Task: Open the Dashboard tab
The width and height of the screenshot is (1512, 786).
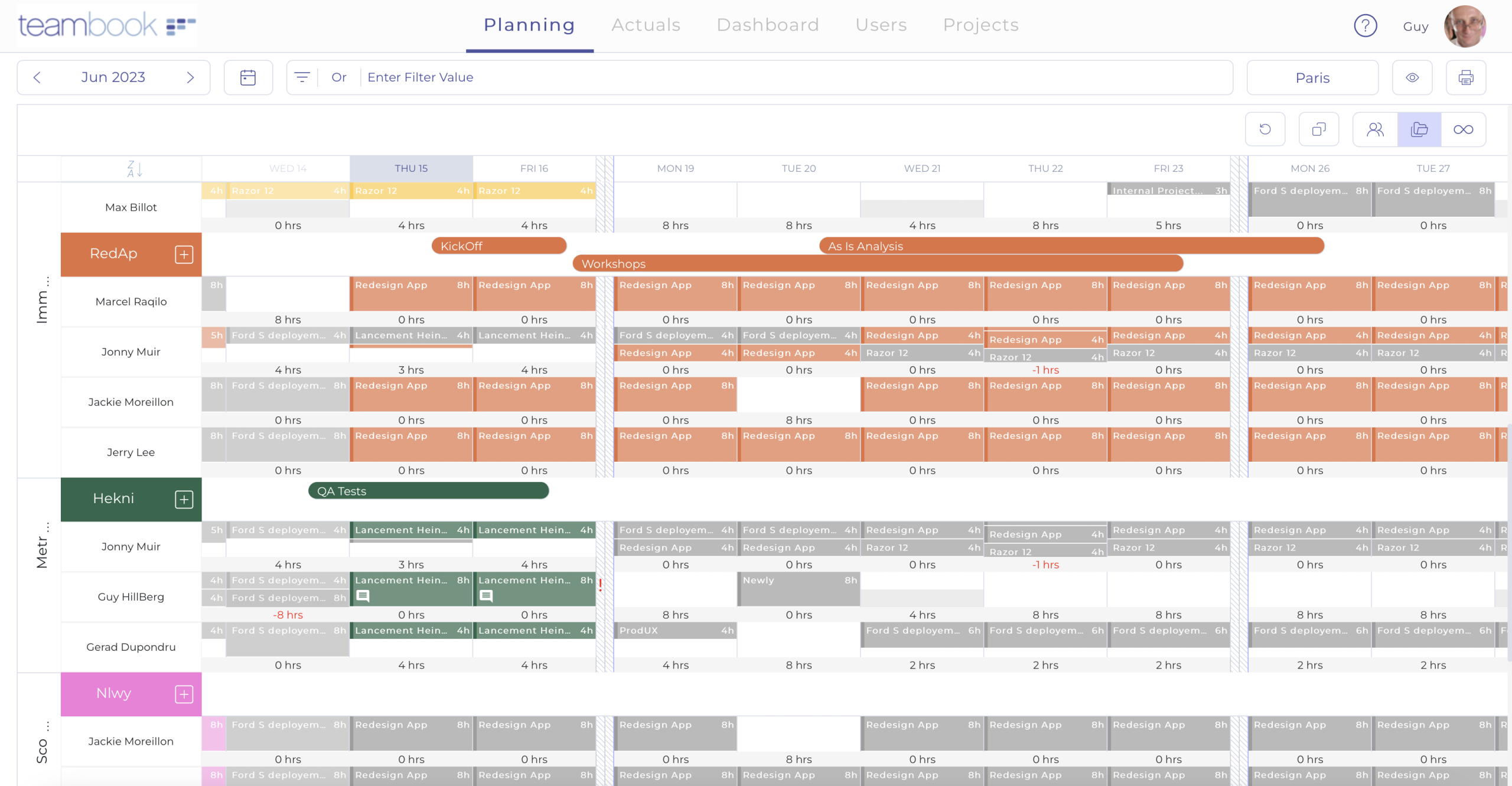Action: [768, 25]
